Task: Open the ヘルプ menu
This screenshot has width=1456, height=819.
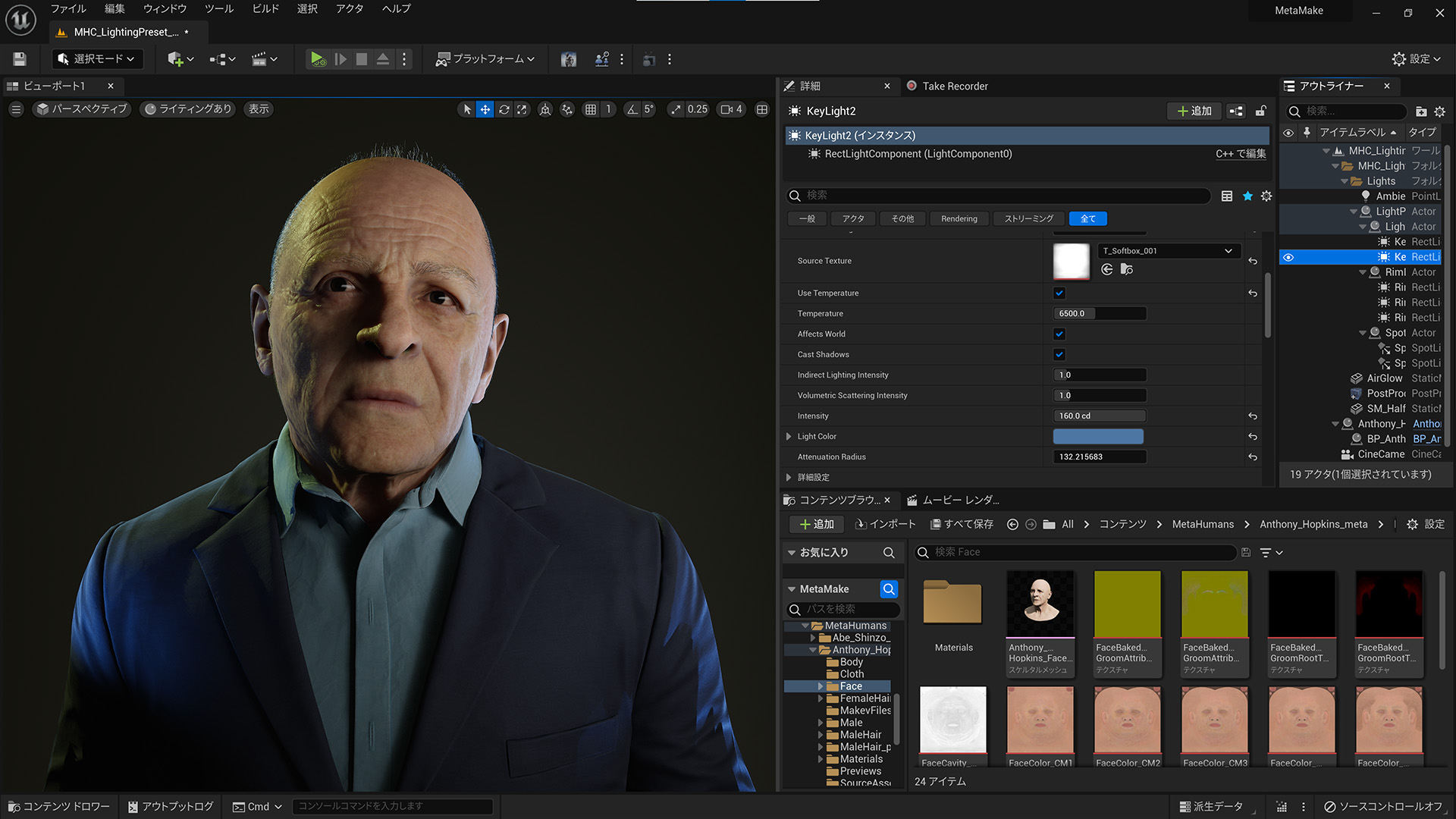Action: click(396, 9)
